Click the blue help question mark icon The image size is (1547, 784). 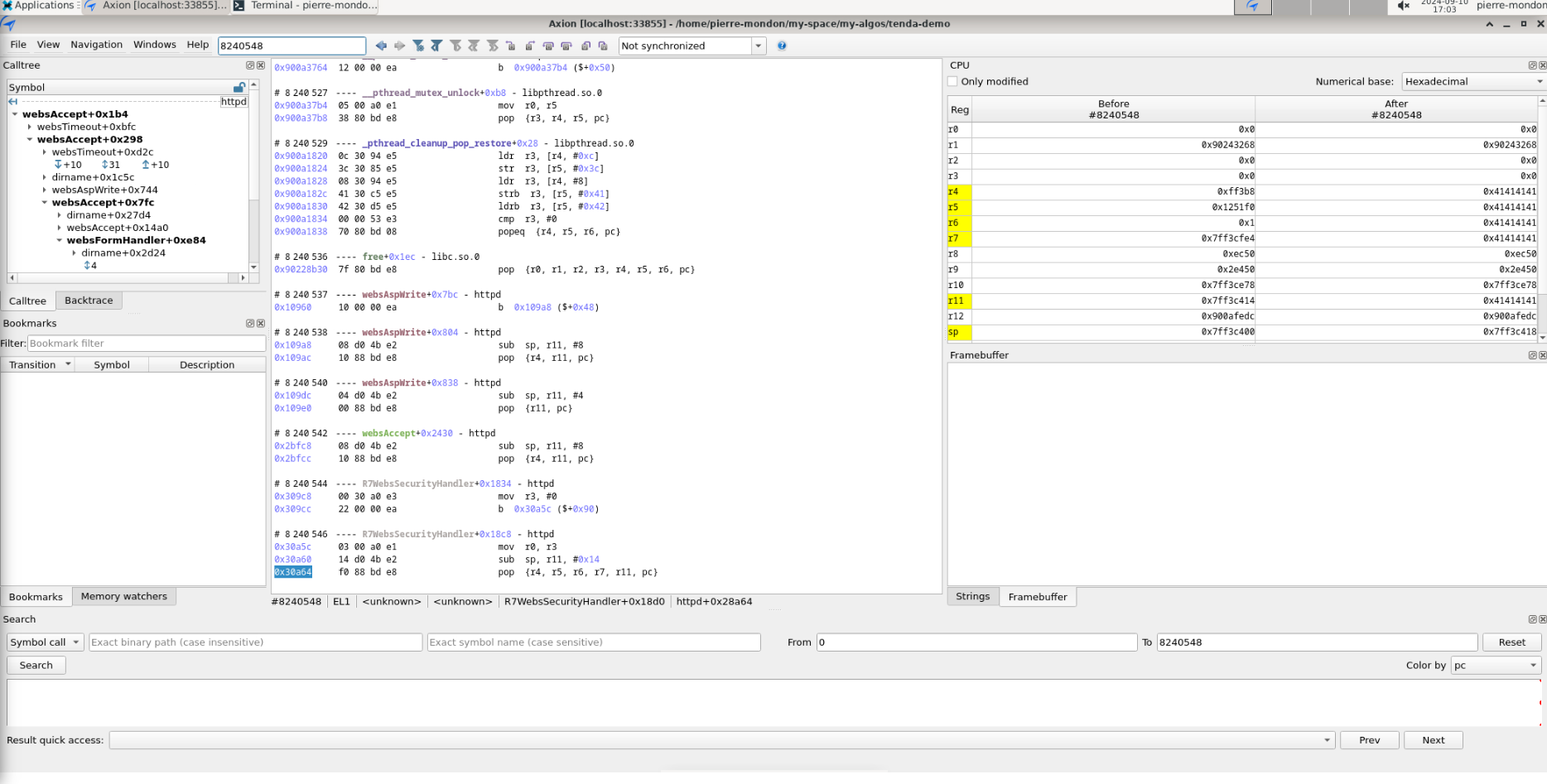[782, 46]
